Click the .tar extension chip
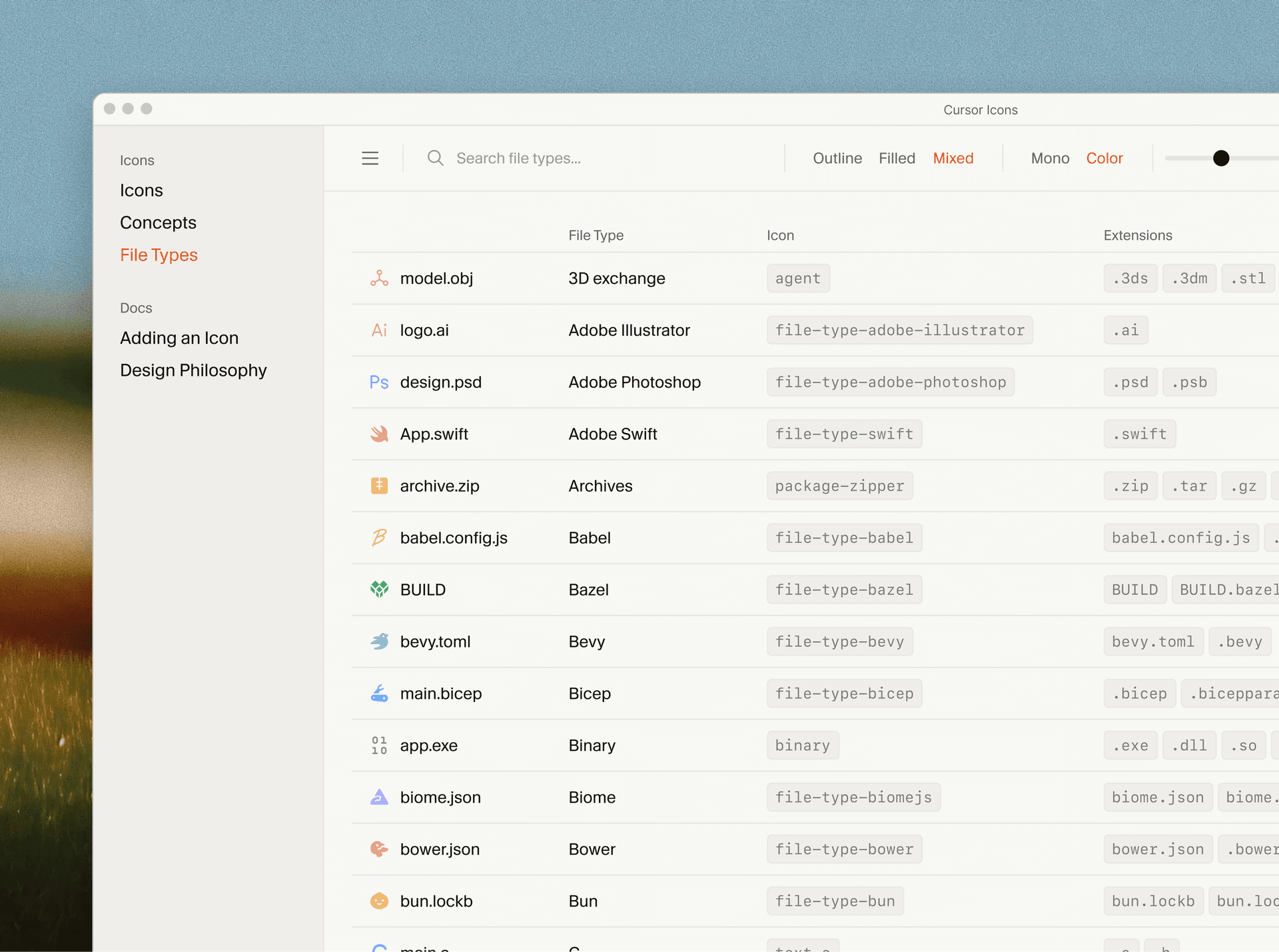The width and height of the screenshot is (1279, 952). (1189, 486)
